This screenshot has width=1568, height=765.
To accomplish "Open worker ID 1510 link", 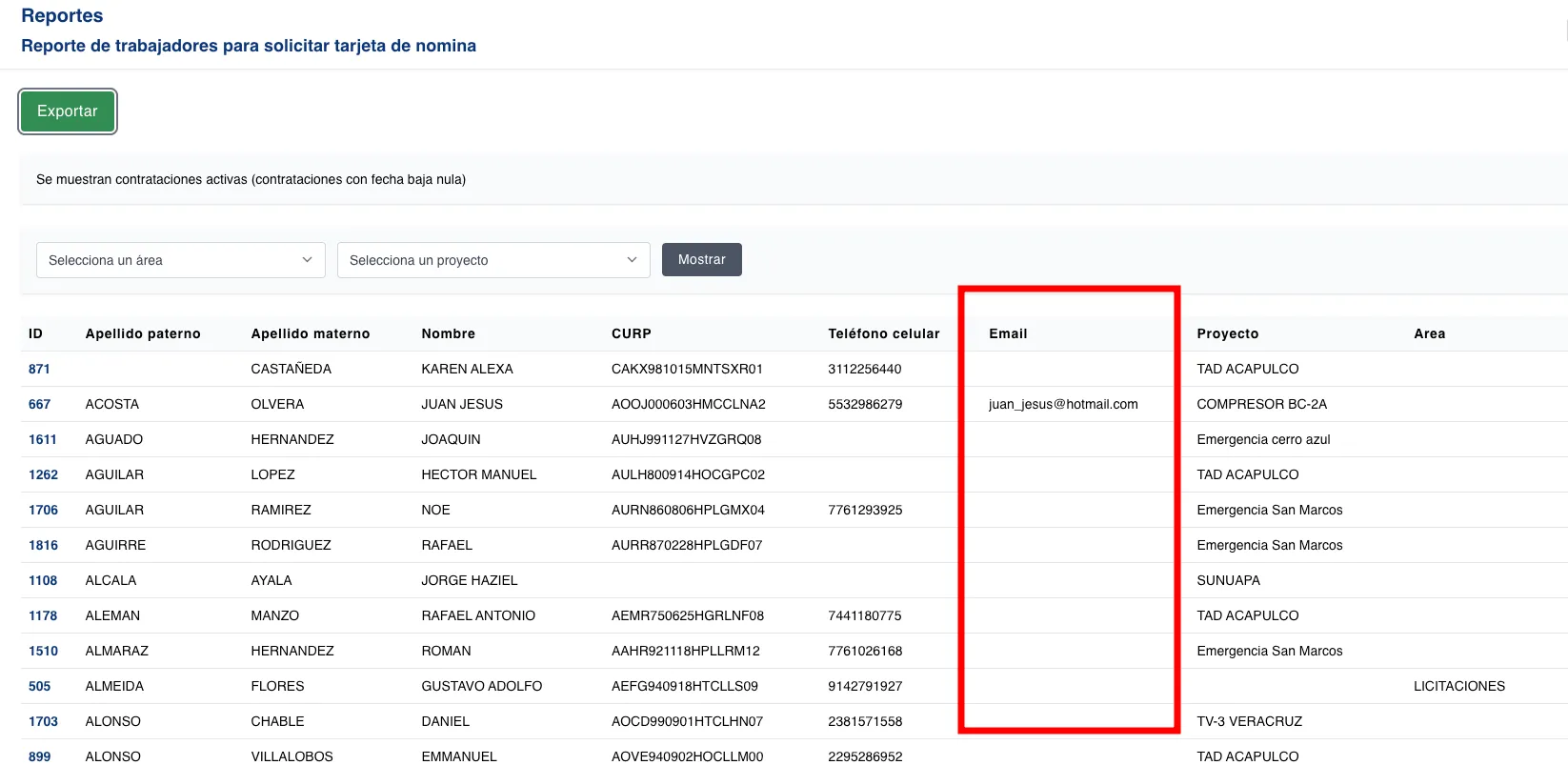I will pos(43,651).
